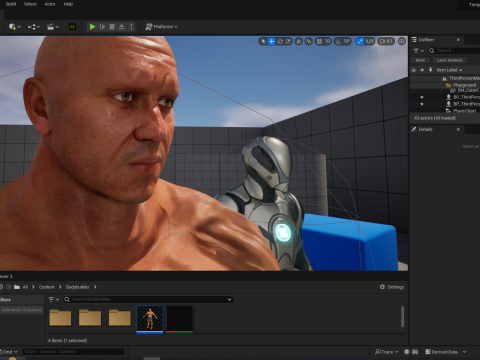This screenshot has height=360, width=480.
Task: Focus the Outliner search field
Action: pos(454,51)
